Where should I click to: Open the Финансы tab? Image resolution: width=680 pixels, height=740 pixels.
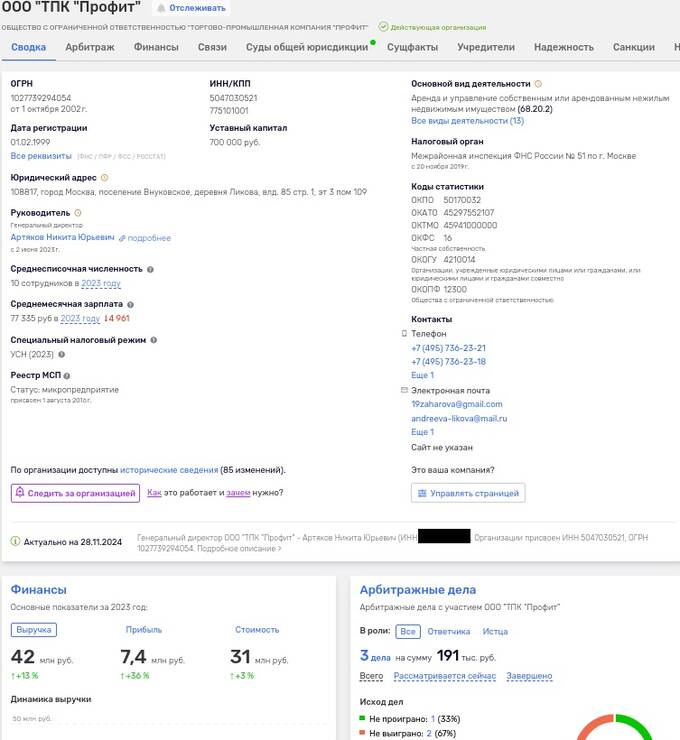[x=156, y=47]
